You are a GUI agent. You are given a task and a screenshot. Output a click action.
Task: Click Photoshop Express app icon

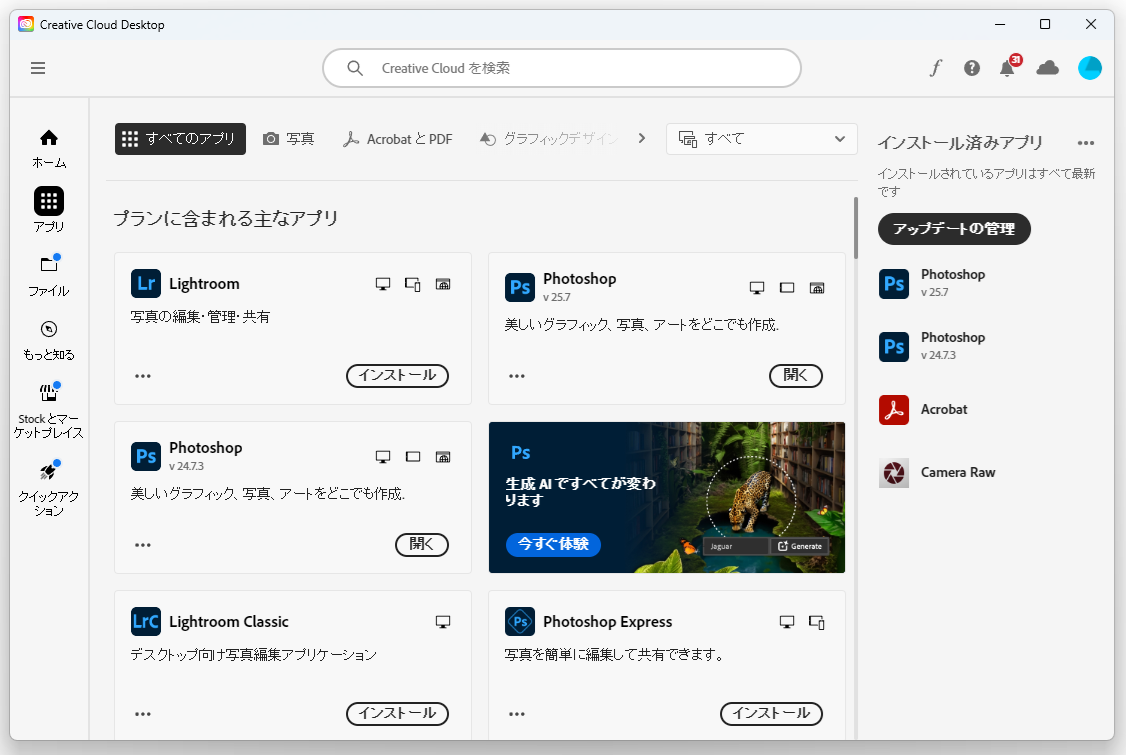[520, 621]
